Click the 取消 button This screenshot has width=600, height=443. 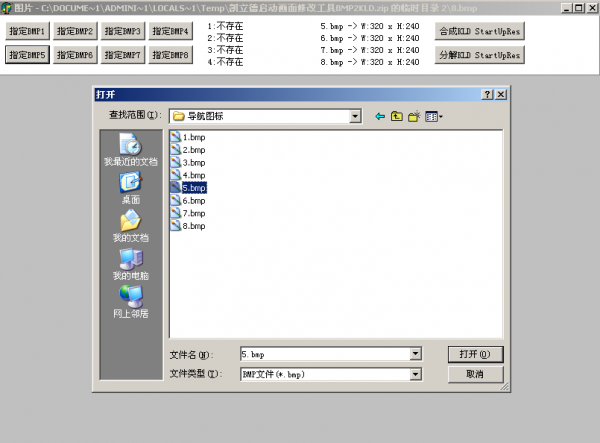(x=474, y=374)
